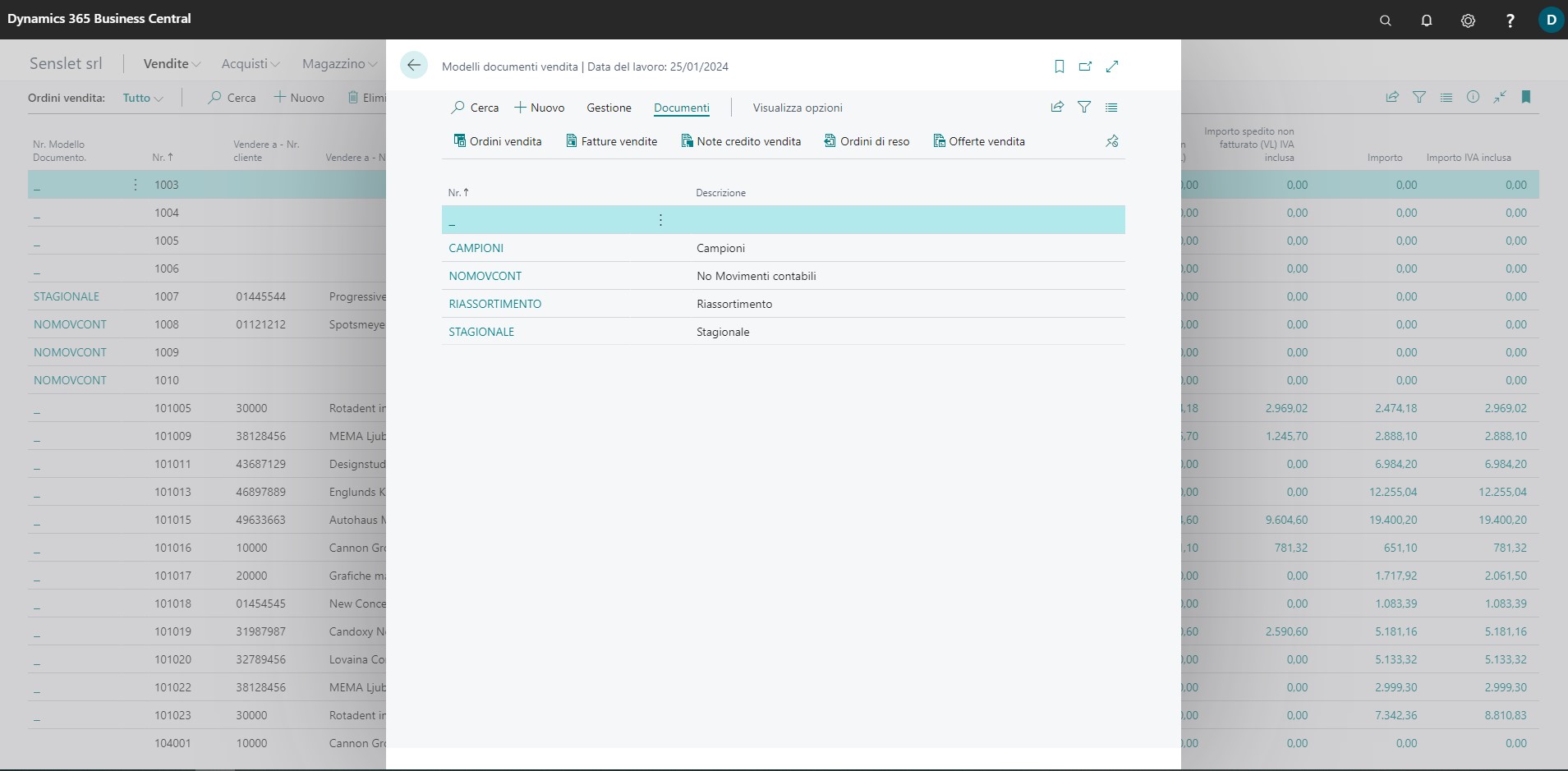
Task: Expand the dialog to full screen
Action: pos(1112,67)
